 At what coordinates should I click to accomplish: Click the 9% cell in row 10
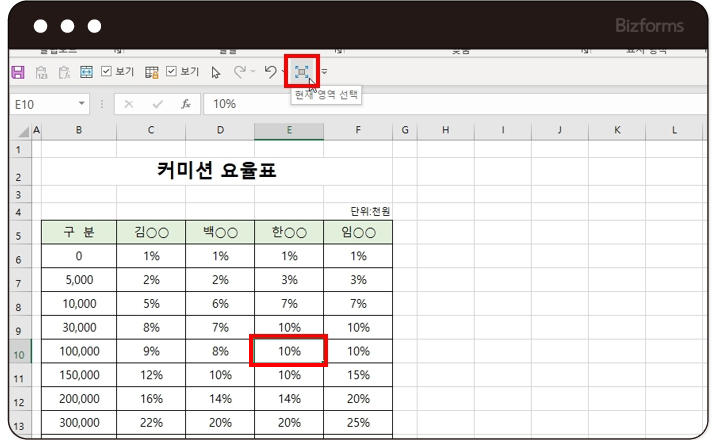click(x=151, y=351)
